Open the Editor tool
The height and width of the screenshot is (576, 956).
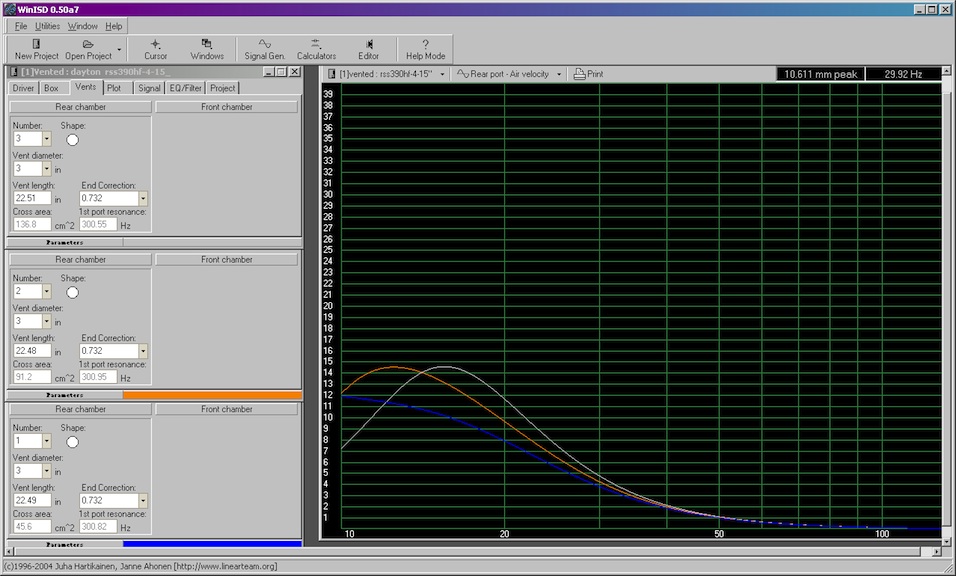(368, 49)
